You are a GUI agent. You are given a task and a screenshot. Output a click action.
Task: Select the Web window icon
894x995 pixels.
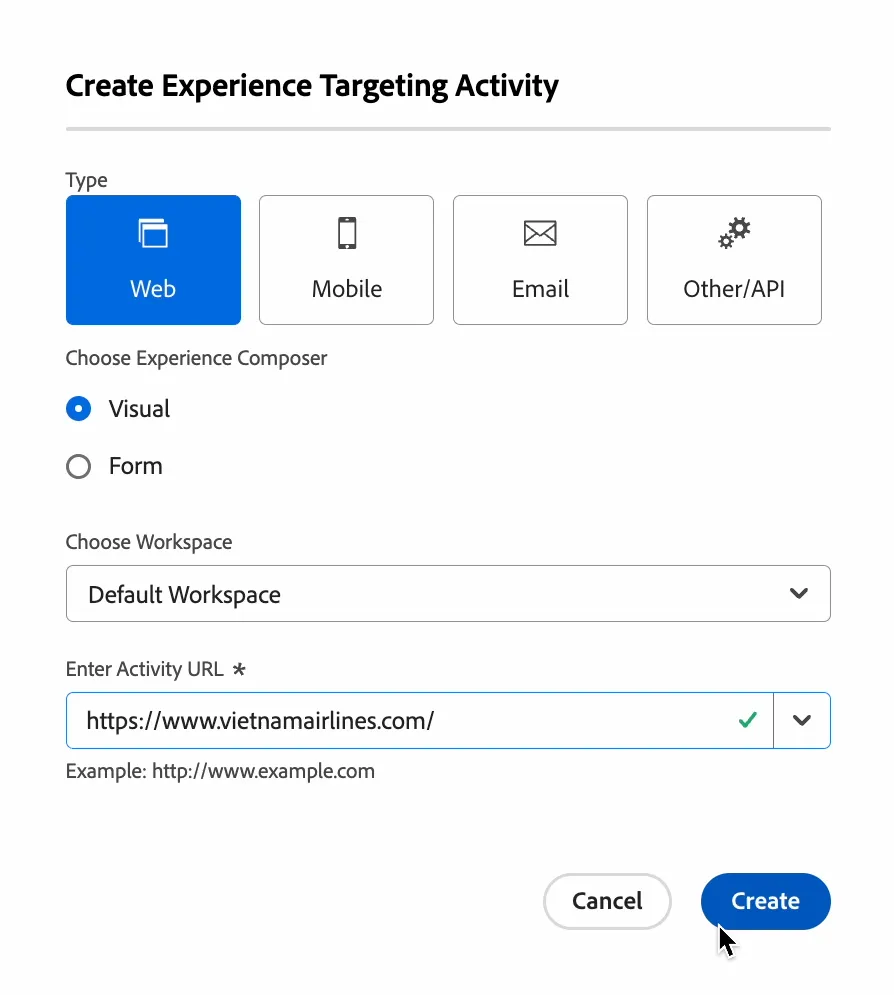pyautogui.click(x=153, y=233)
